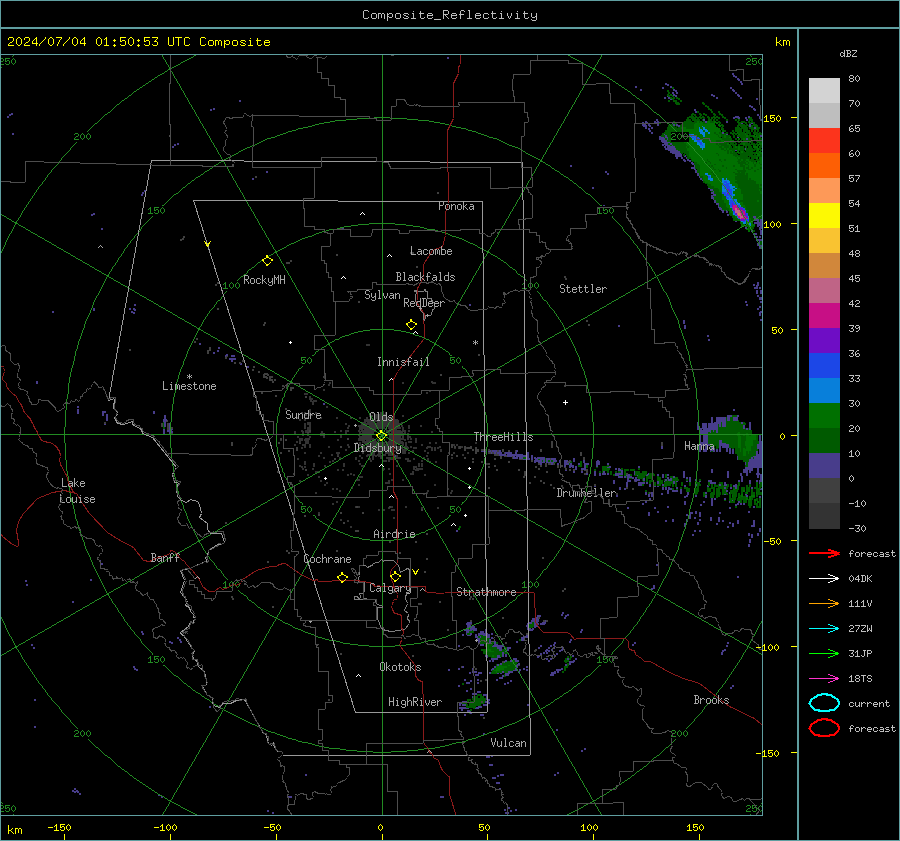This screenshot has width=900, height=841.
Task: Click the Limestone label
Action: pos(189,386)
